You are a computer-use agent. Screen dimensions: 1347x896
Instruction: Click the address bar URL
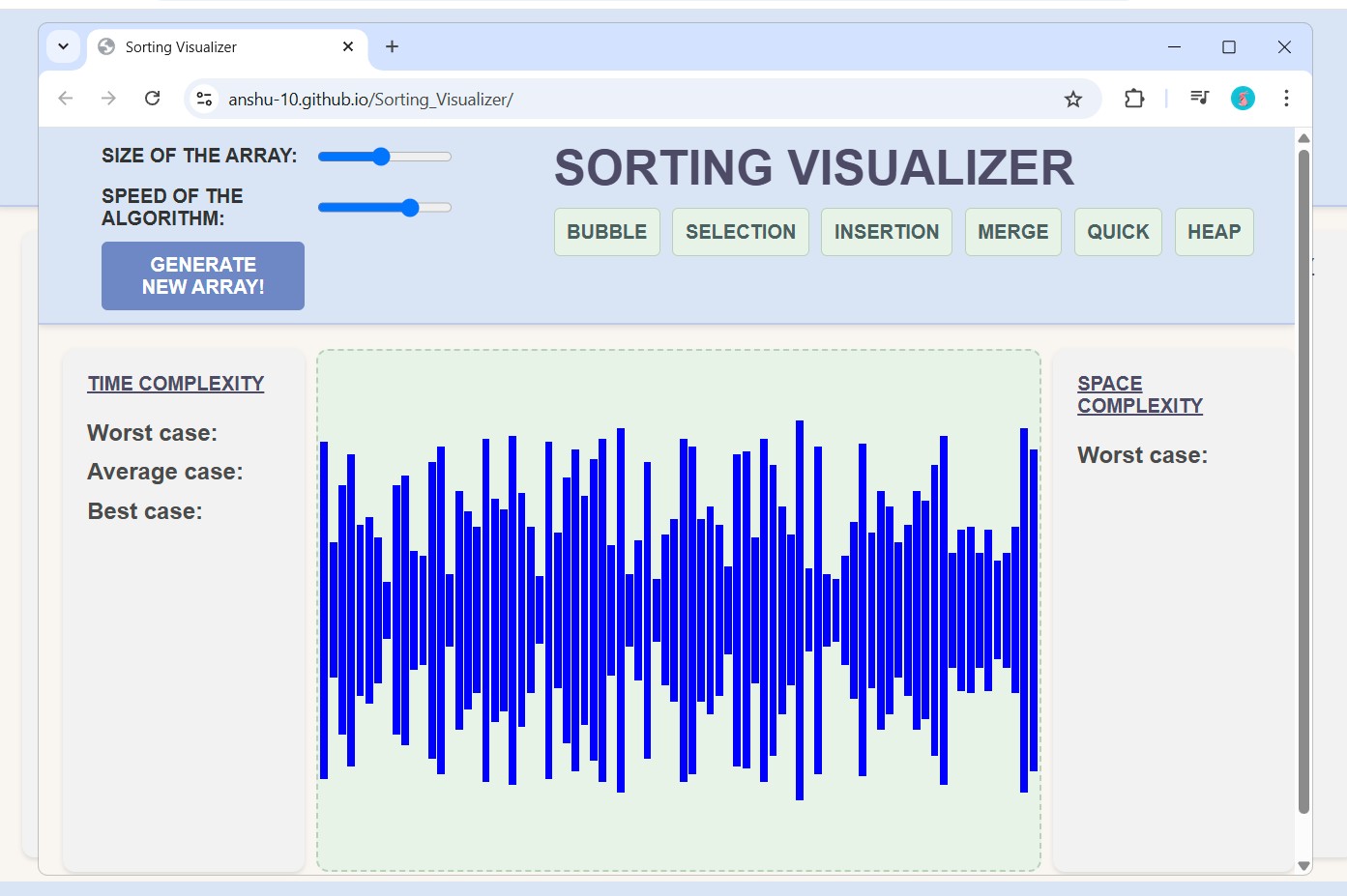coord(370,100)
